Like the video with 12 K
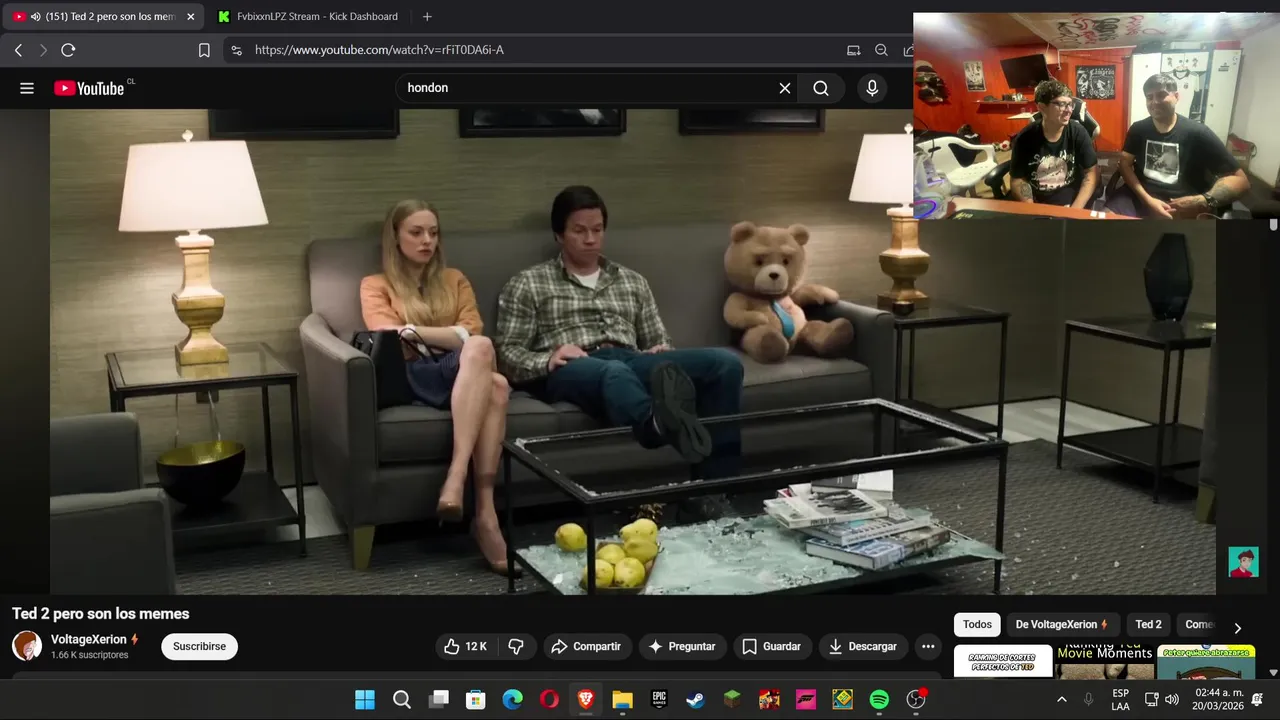The image size is (1280, 720). pos(465,647)
